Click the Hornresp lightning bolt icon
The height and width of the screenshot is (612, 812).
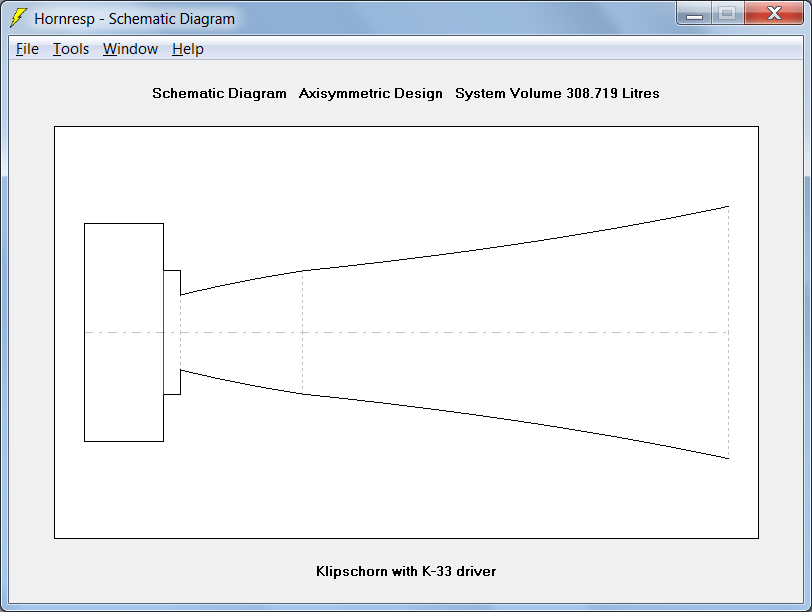(18, 18)
